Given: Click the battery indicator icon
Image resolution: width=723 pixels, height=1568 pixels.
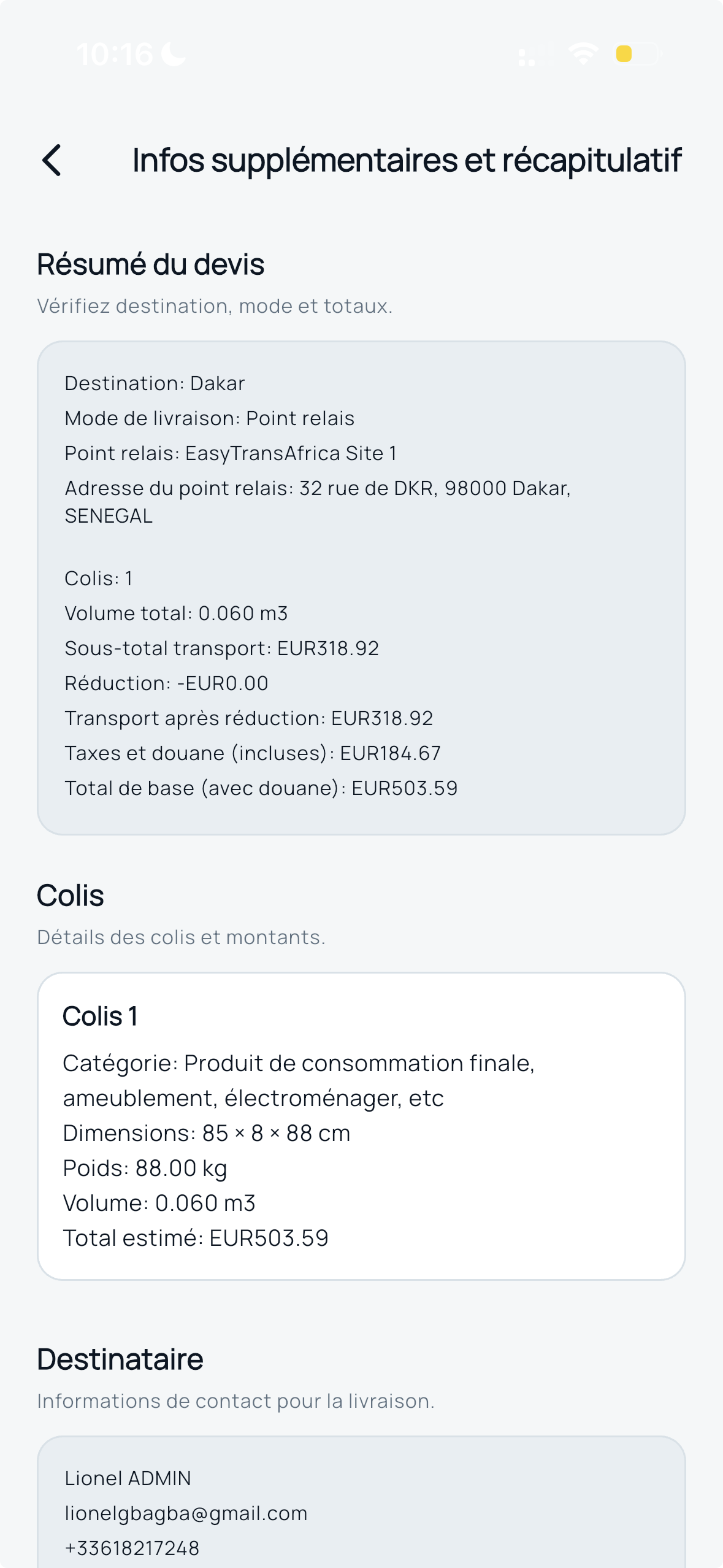Looking at the screenshot, I should (637, 54).
